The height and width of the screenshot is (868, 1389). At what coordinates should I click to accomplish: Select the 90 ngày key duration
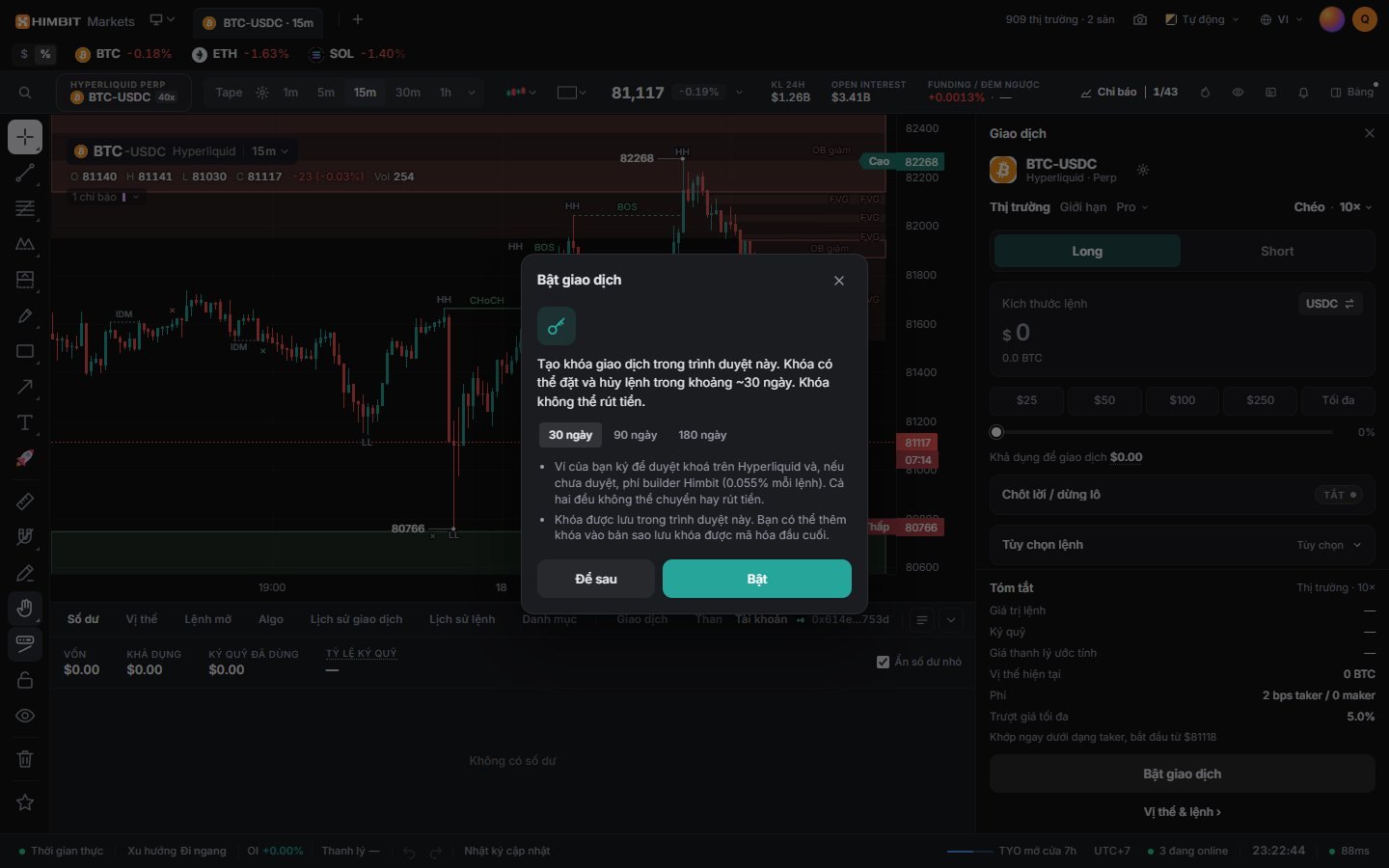point(635,435)
